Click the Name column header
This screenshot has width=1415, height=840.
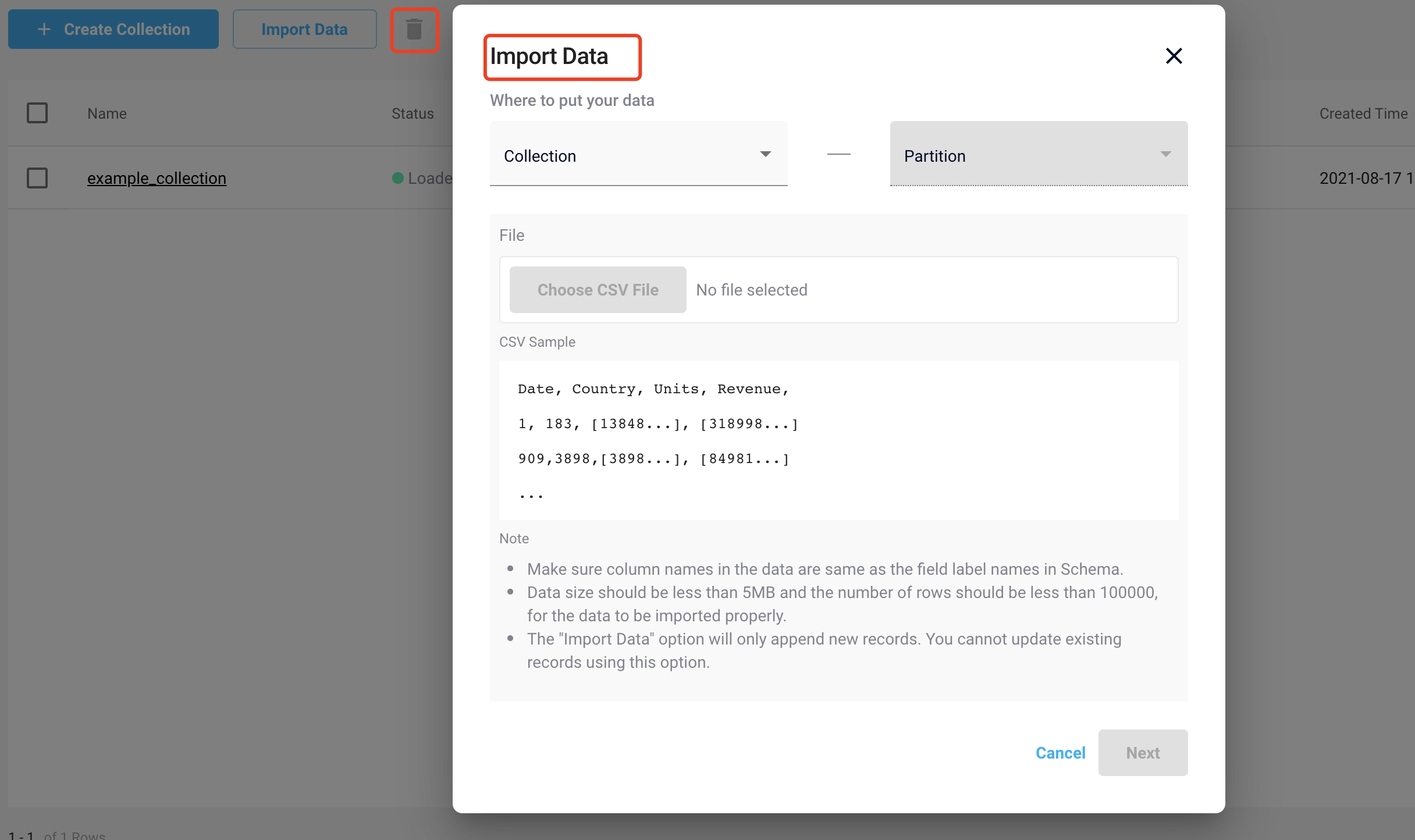pos(107,113)
